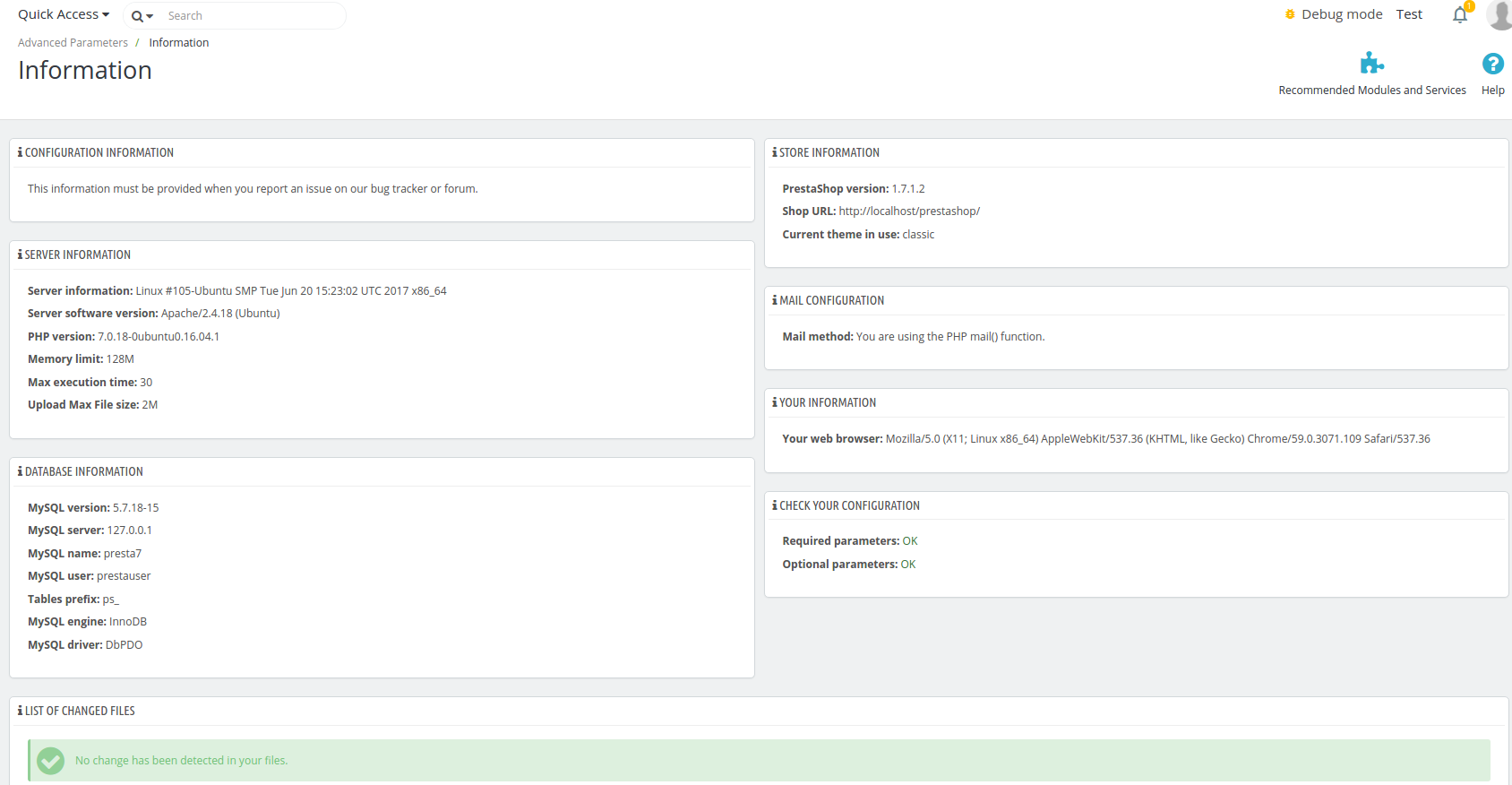Screen dimensions: 1512x785
Task: Click the Help question mark icon
Action: (1493, 64)
